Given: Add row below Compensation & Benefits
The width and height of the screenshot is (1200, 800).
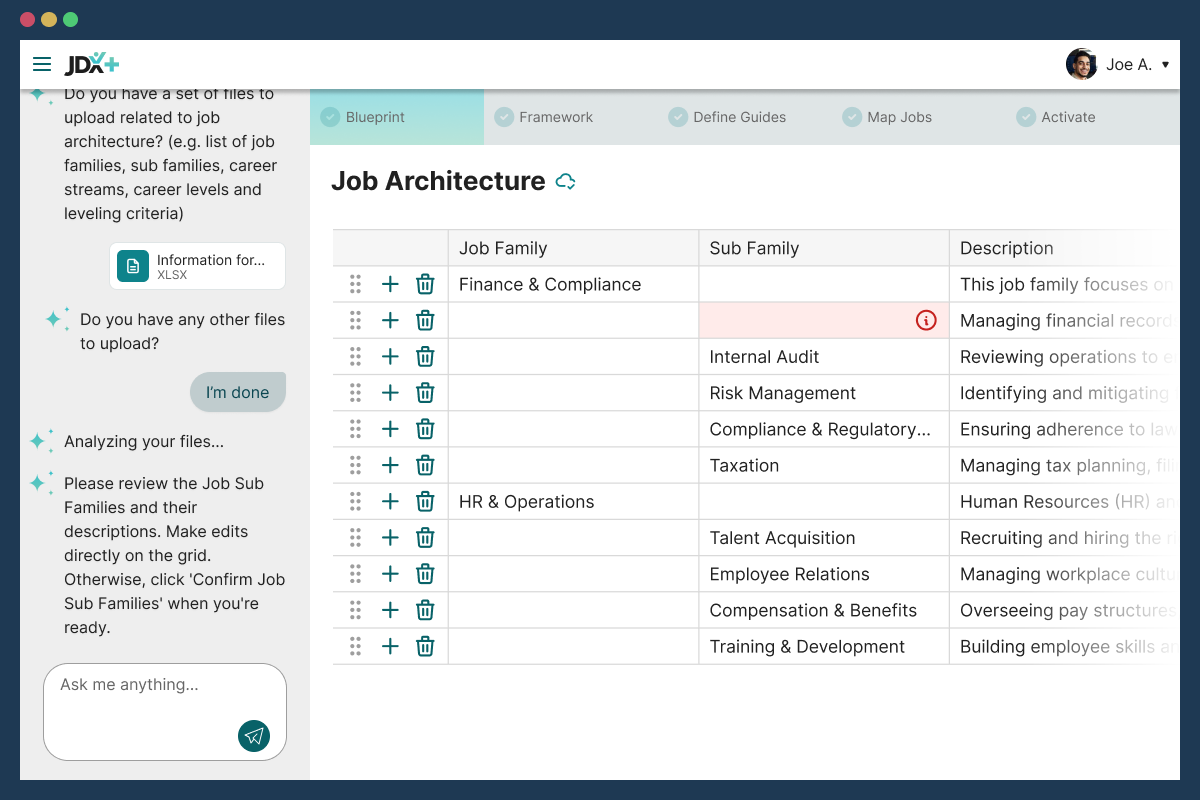Looking at the screenshot, I should (390, 610).
